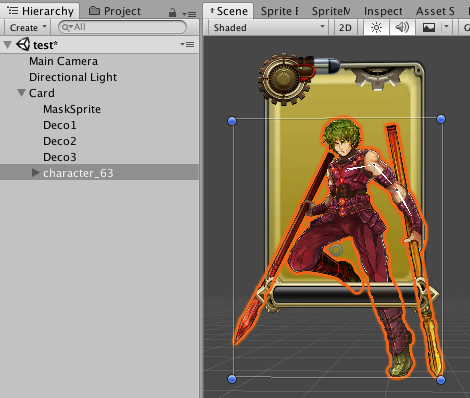Switch to the Asset Store tab

(435, 11)
